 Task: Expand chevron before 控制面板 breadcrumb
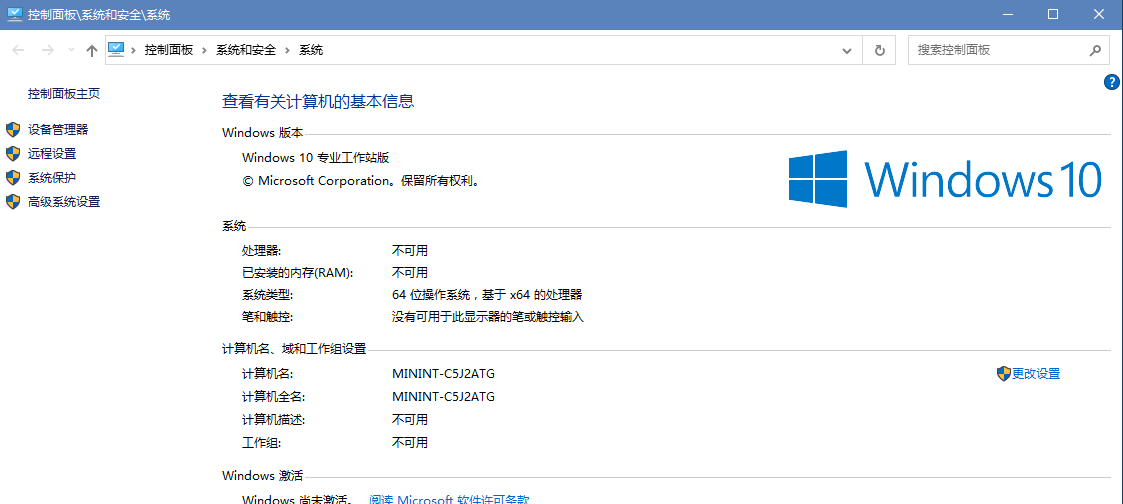133,50
